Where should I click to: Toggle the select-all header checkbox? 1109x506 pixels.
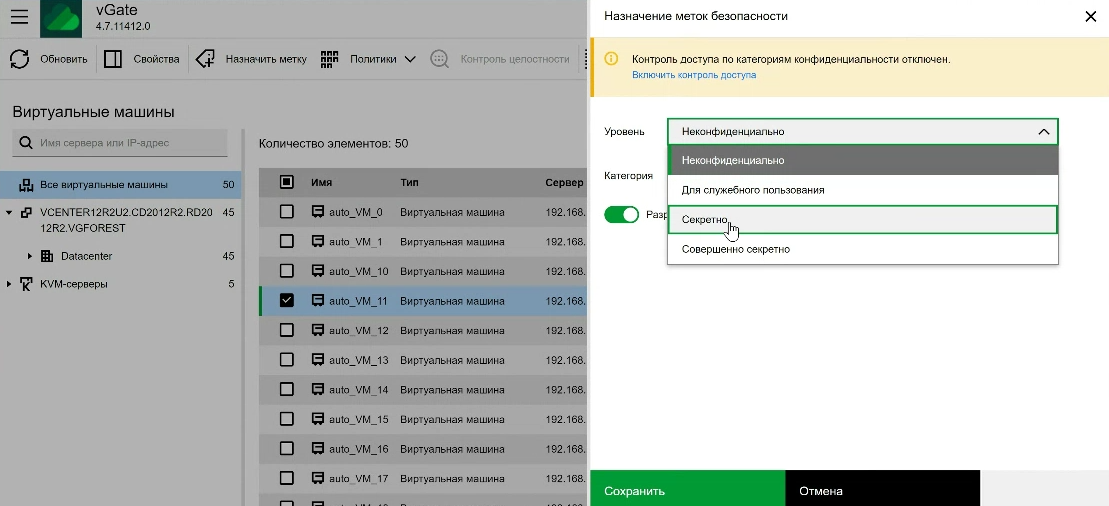287,183
